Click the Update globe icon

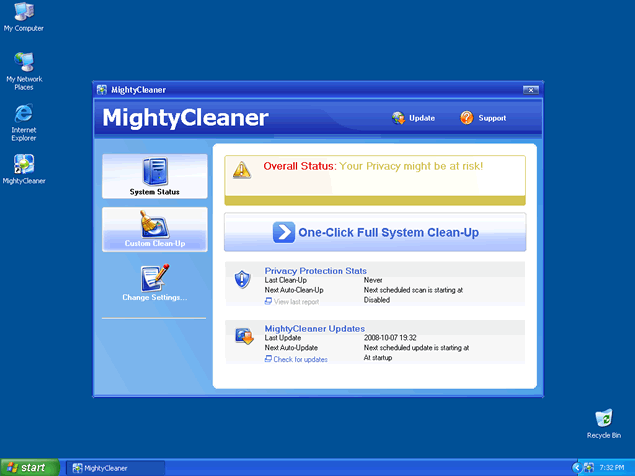(x=398, y=118)
